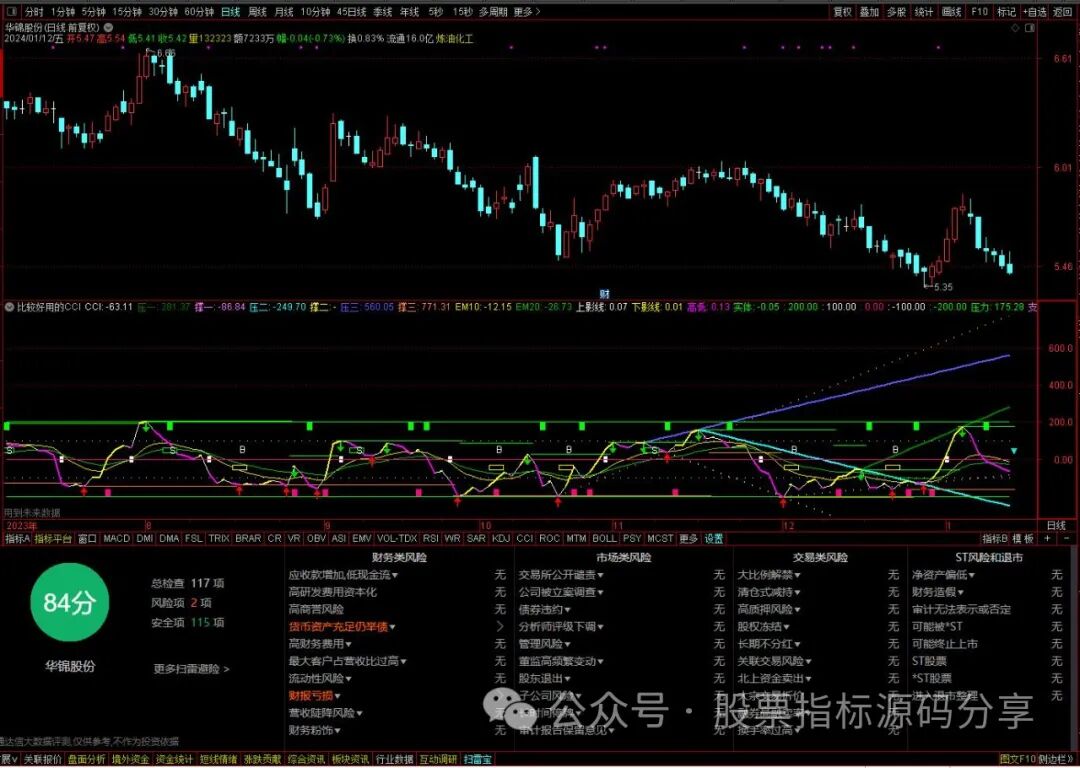Open the 图文F10 button at bottom right
This screenshot has width=1080, height=768.
pos(1018,759)
